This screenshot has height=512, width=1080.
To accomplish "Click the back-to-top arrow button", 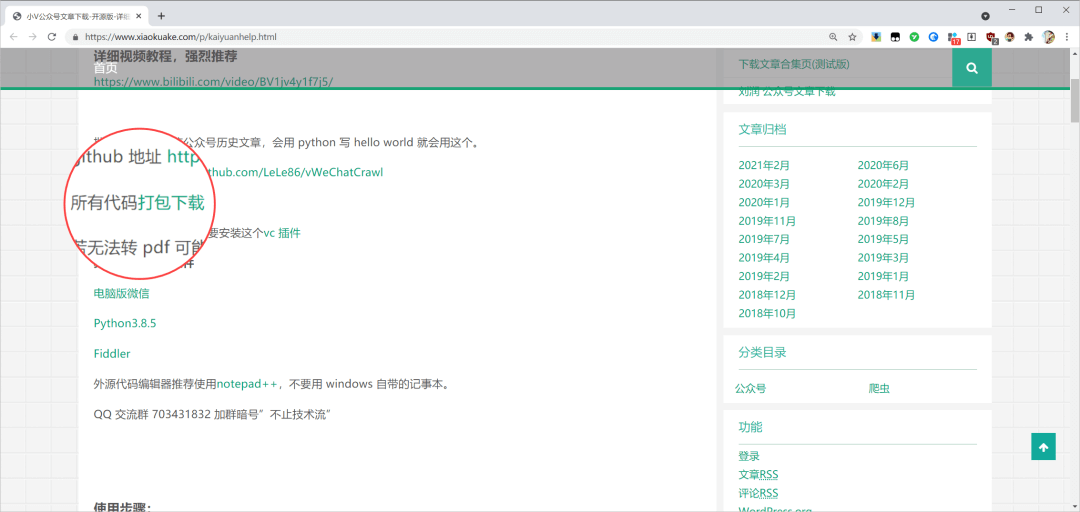I will [x=1043, y=447].
